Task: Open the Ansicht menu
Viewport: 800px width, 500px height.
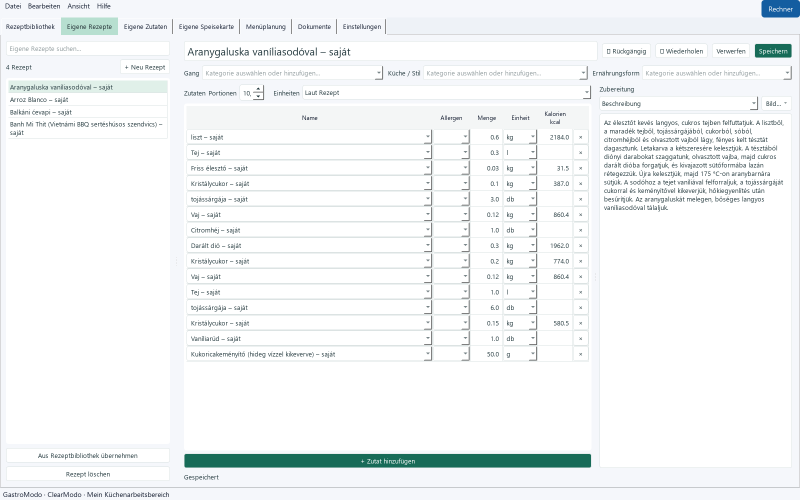Action: pos(79,6)
